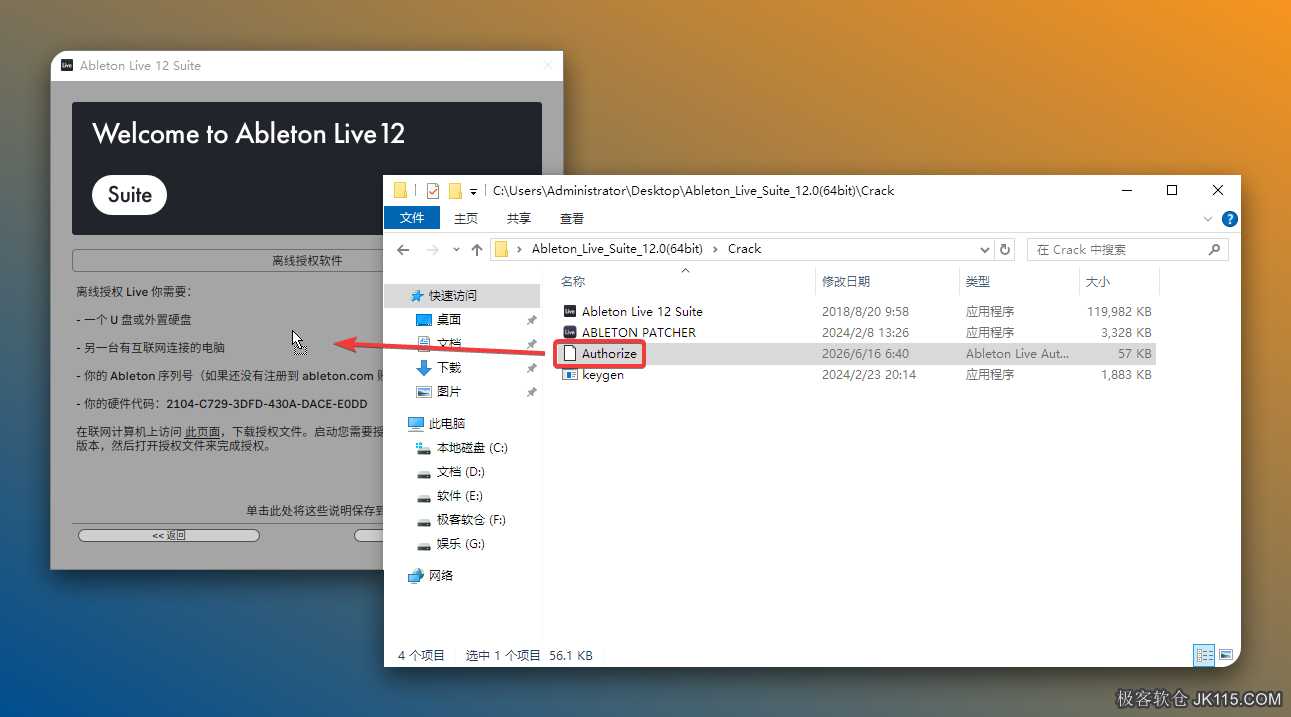Click the Ableton Live Aut... type cell

pos(1018,354)
